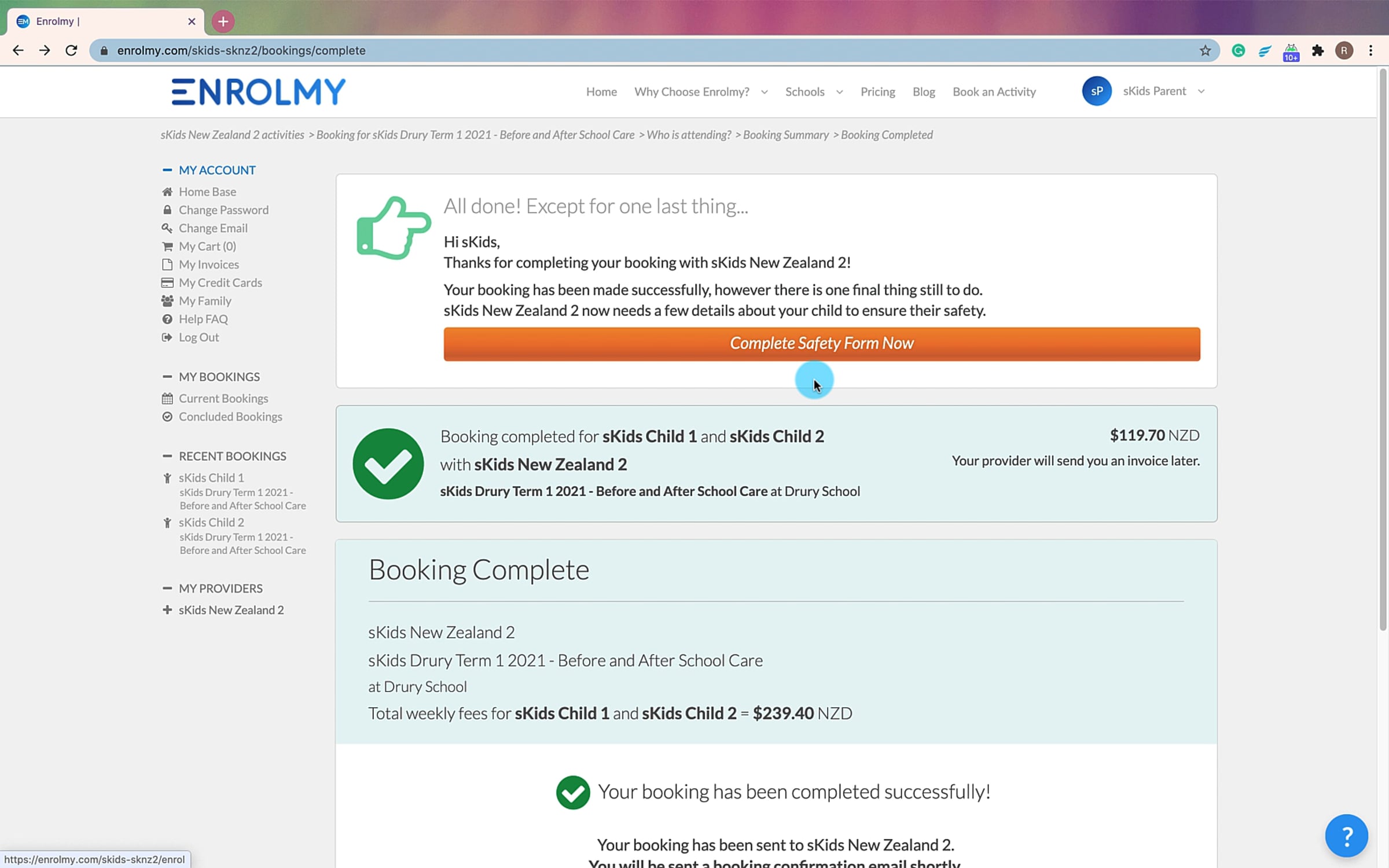
Task: Open the My Cart (0) link
Action: [x=207, y=246]
